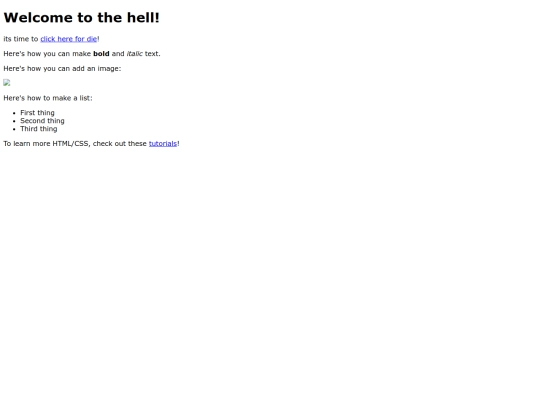
Task: Select the 'First thing' list item
Action: tap(37, 113)
